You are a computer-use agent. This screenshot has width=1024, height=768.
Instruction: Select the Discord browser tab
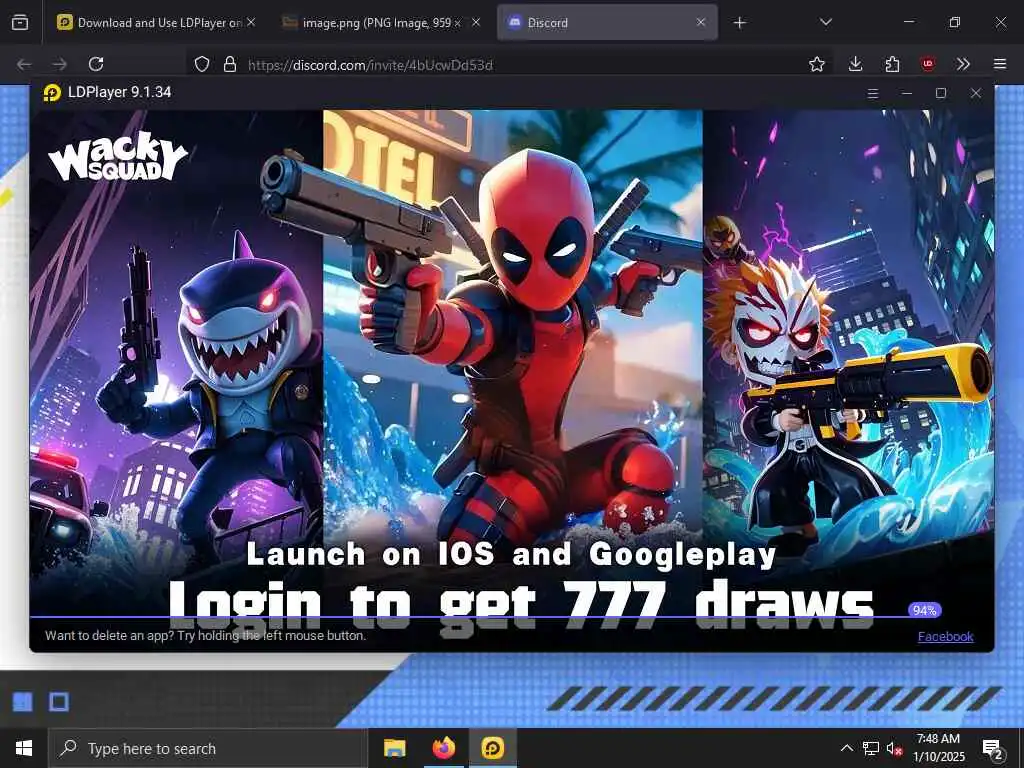click(x=607, y=23)
